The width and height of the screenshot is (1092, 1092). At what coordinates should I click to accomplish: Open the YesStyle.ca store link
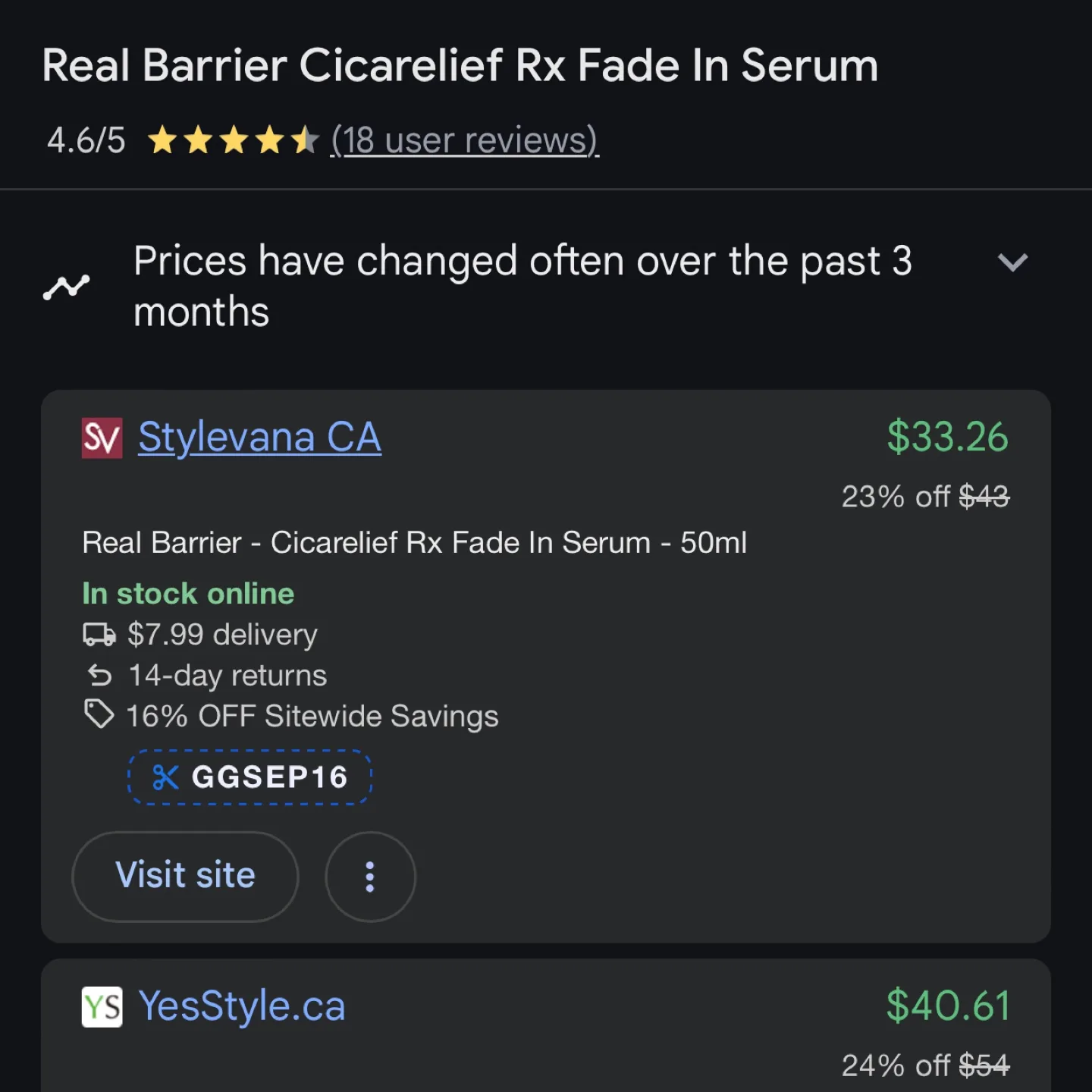point(241,1007)
